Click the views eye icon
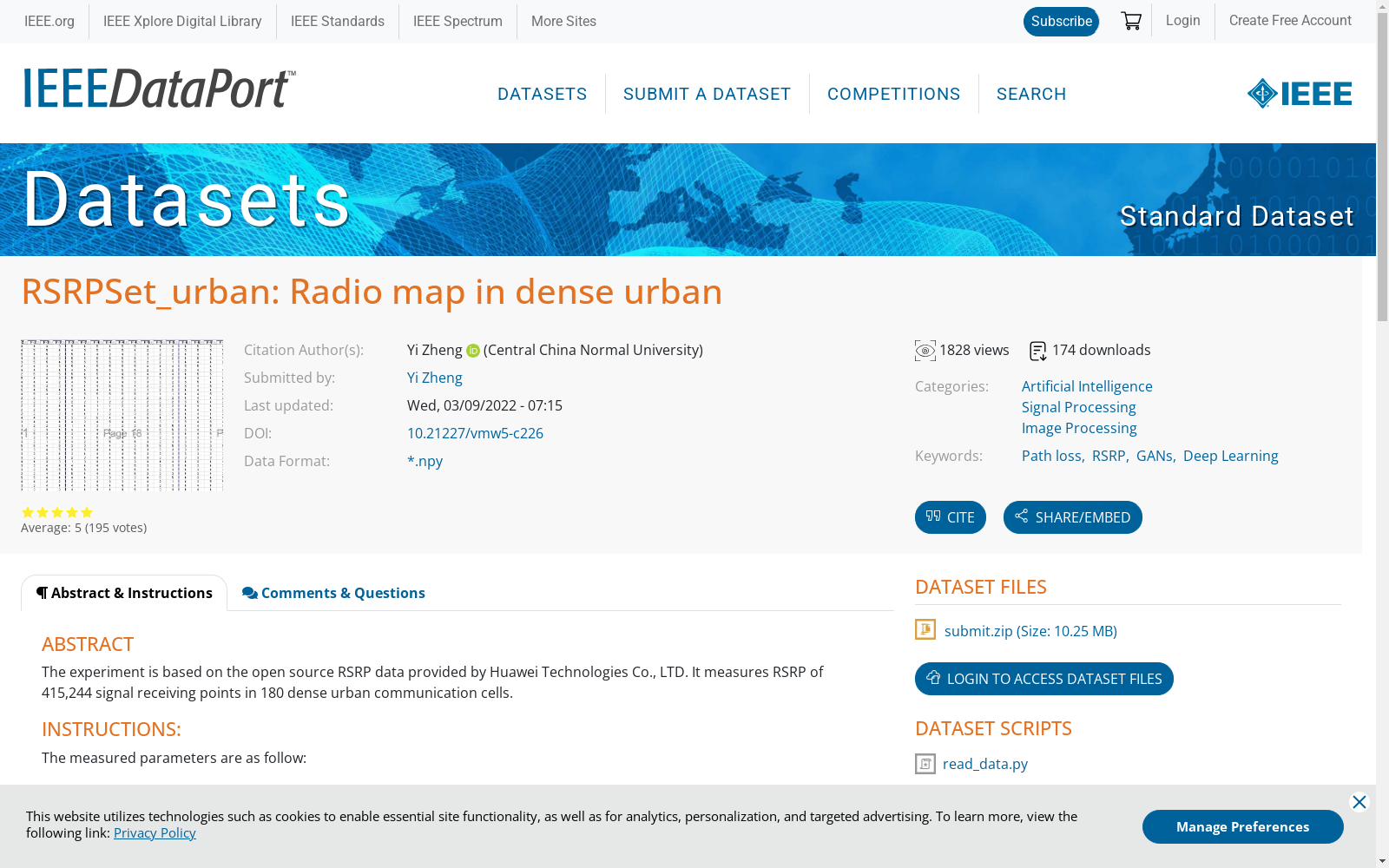Image resolution: width=1389 pixels, height=868 pixels. 925,351
